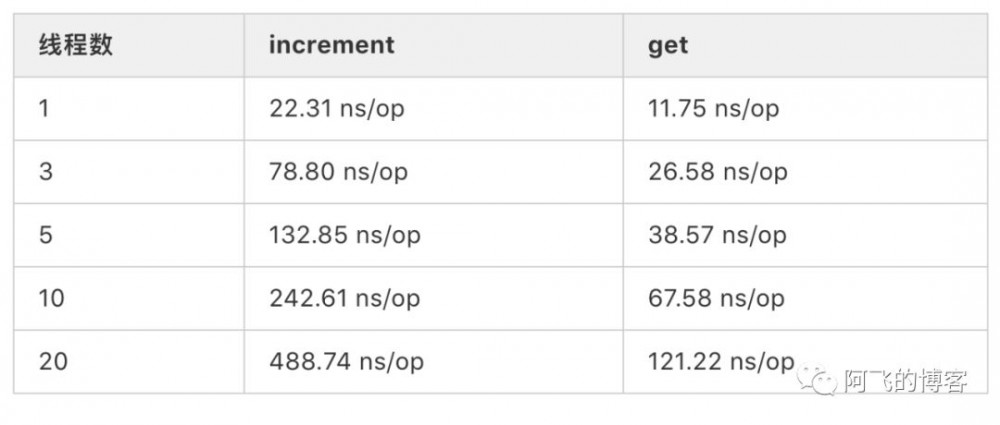Select the thread count 1 cell
1000x425 pixels.
(x=44, y=109)
